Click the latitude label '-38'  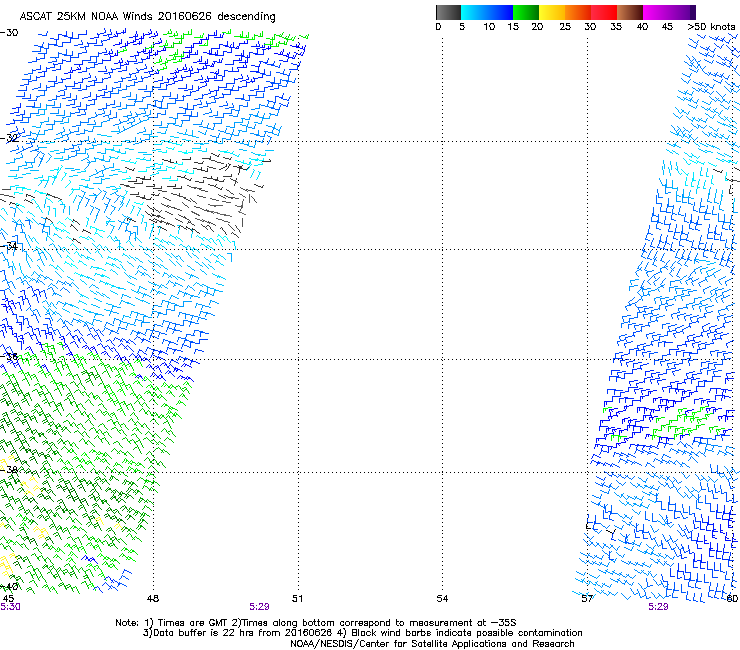(x=9, y=470)
